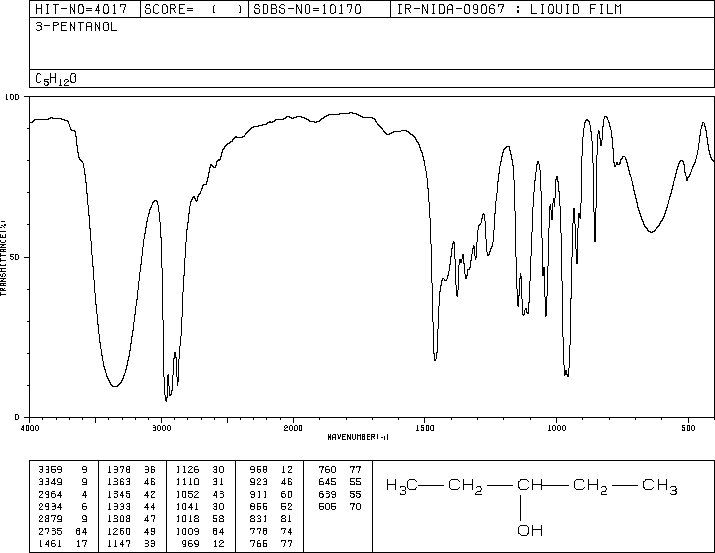
Task: Click peak table value 911
Action: click(x=258, y=494)
